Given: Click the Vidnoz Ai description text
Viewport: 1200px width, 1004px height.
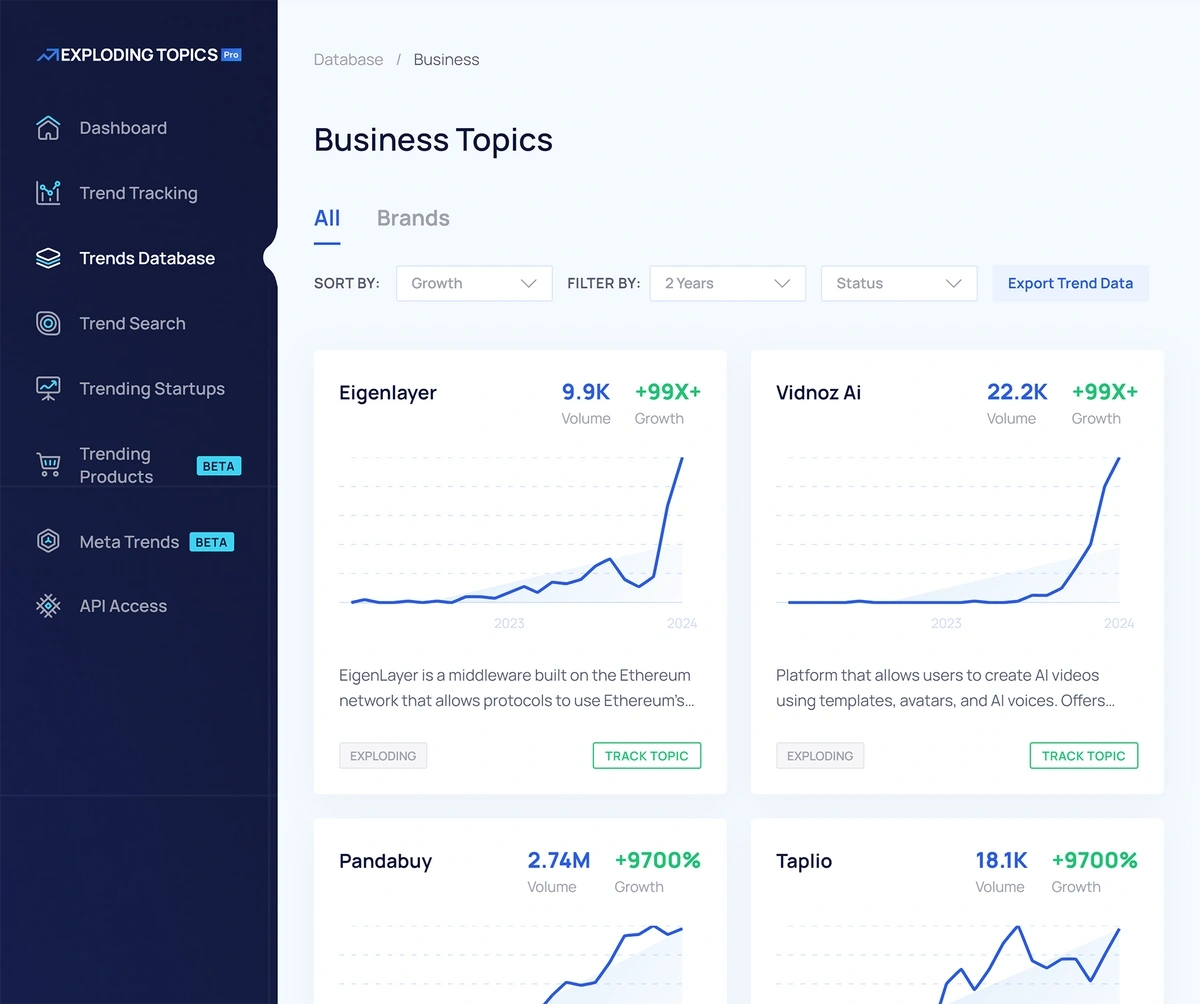Looking at the screenshot, I should (946, 688).
